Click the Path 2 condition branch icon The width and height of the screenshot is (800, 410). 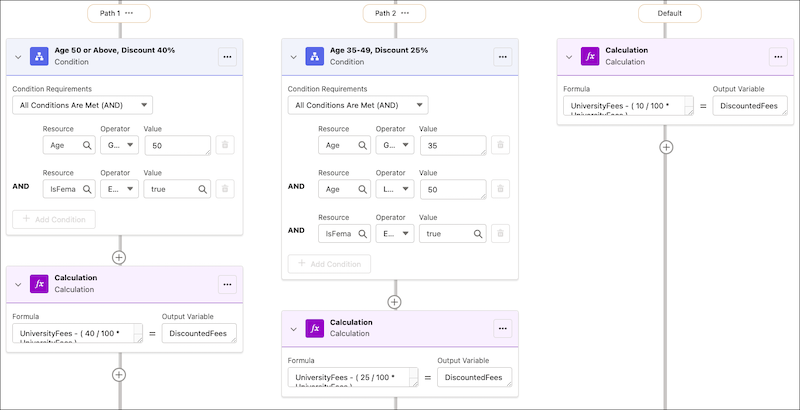[x=315, y=57]
